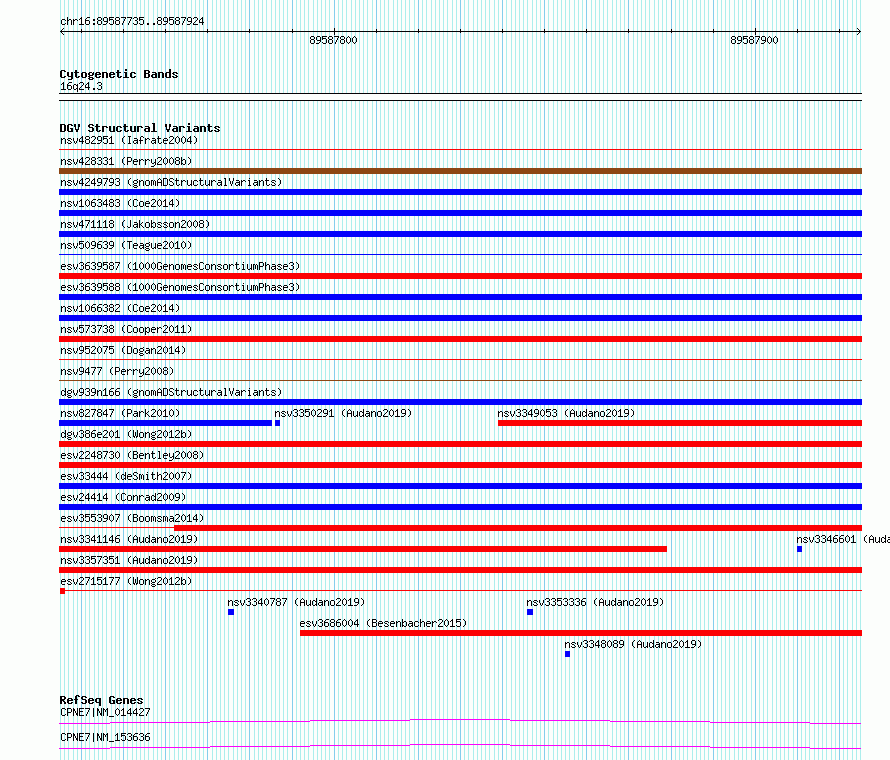
Task: Click esv2248730 (Bentley2008) label
Action: [132, 455]
